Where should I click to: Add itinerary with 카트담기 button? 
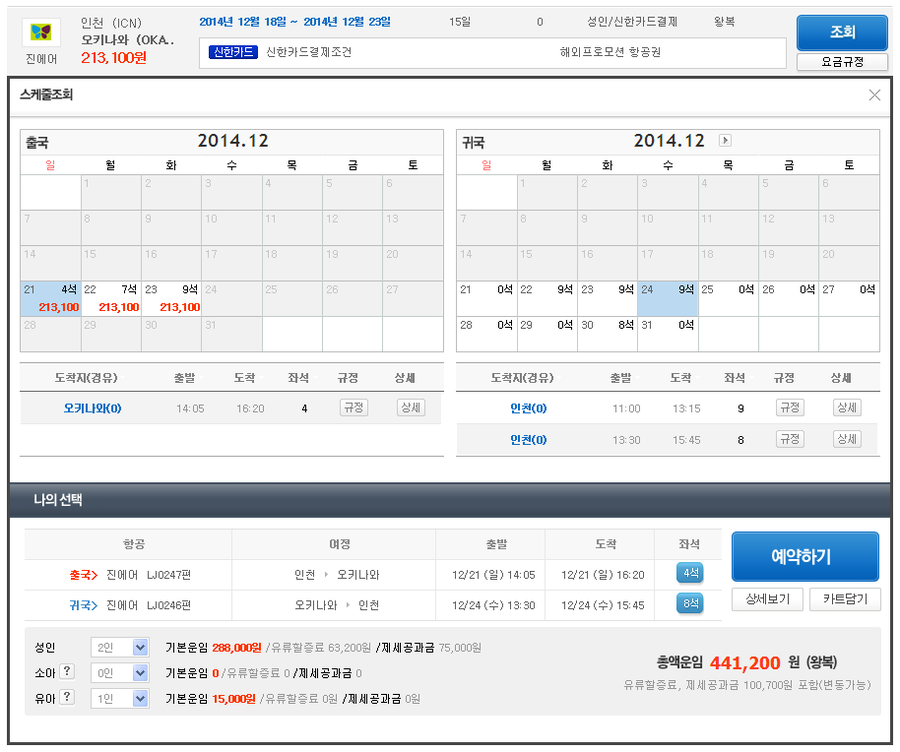click(845, 599)
